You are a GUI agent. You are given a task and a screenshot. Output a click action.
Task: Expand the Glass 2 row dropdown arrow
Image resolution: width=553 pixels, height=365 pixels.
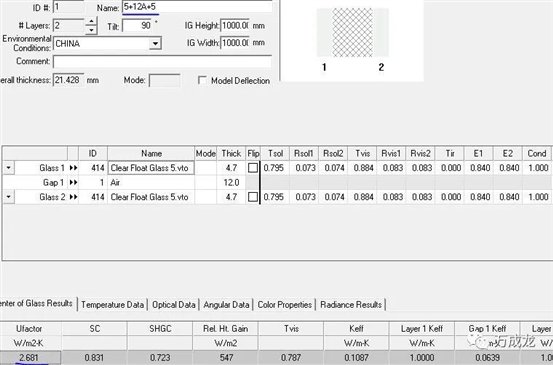(8, 197)
